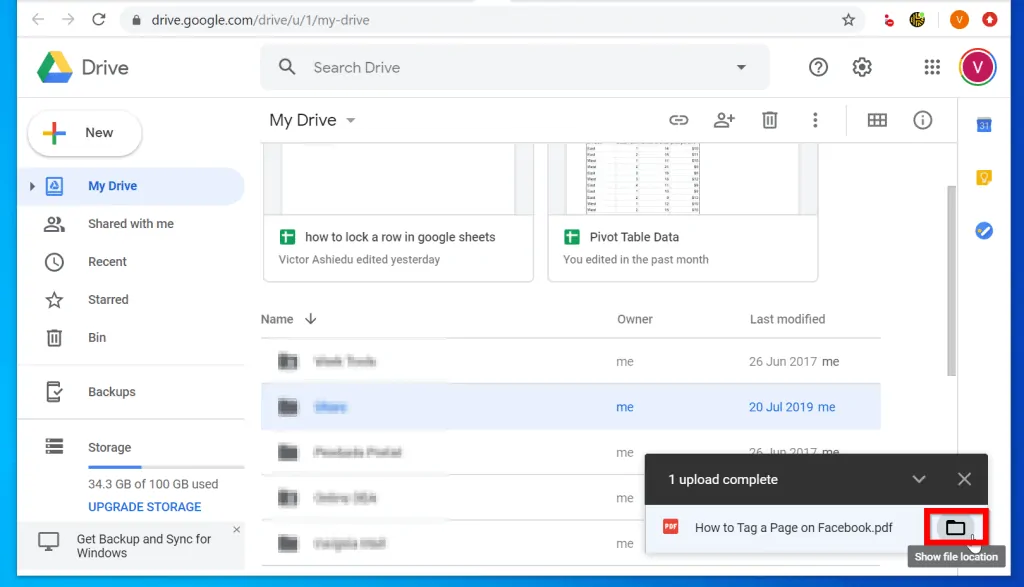Open the Google apps grid
1024x587 pixels.
(x=932, y=67)
